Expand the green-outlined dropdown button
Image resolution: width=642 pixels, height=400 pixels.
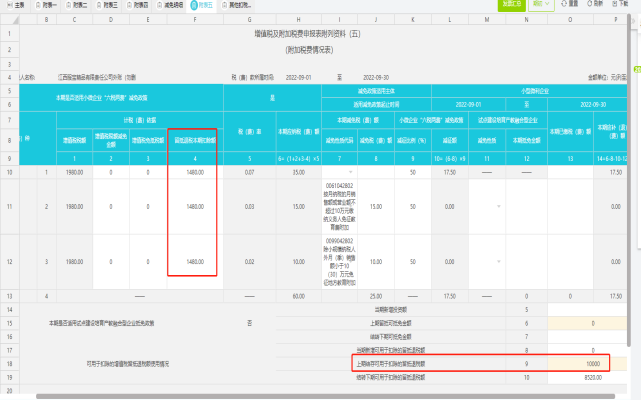click(x=541, y=5)
